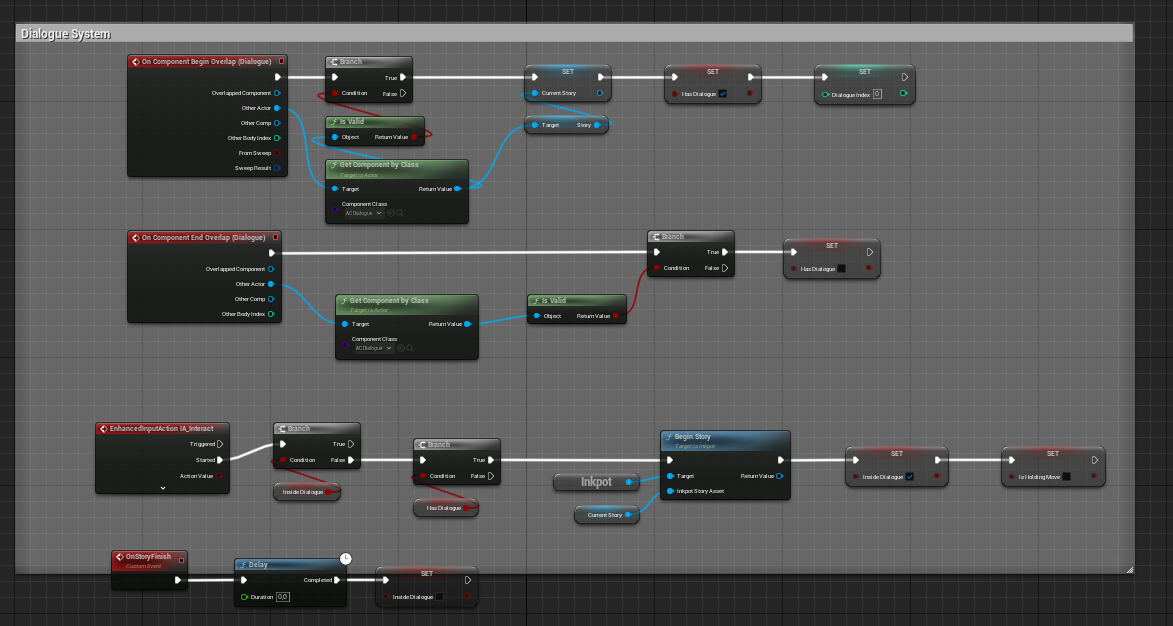The width and height of the screenshot is (1173, 626).
Task: Select the Current Story variable node
Action: [x=606, y=514]
